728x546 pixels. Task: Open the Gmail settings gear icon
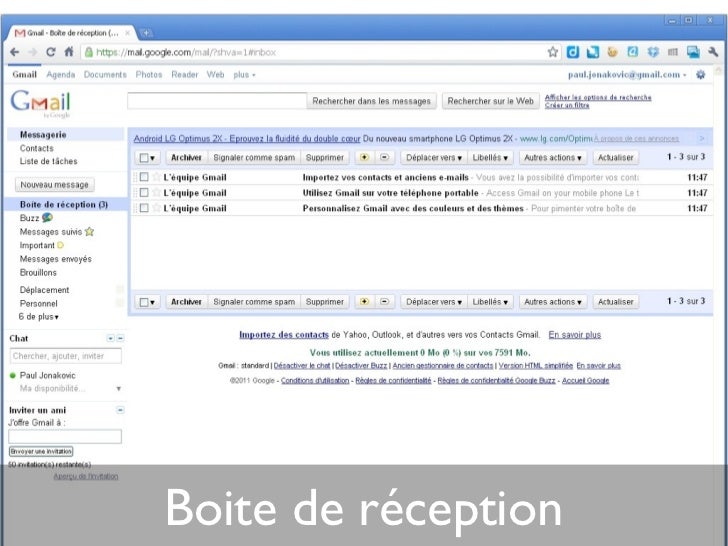coord(701,74)
